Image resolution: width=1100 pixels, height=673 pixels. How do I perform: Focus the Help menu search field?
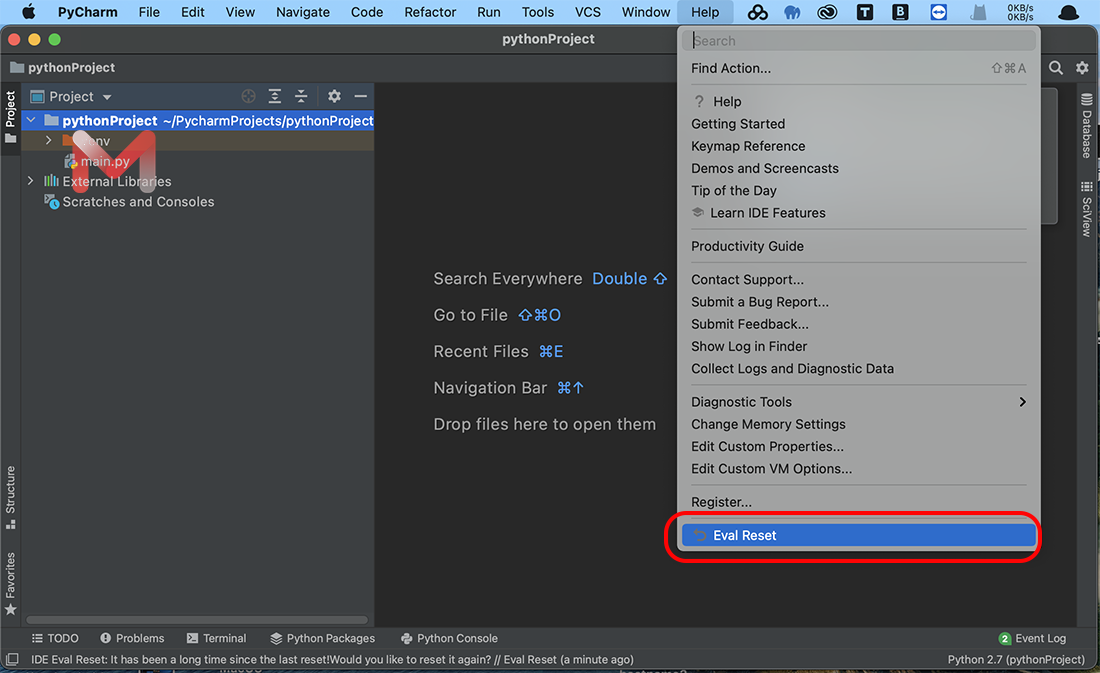[x=861, y=41]
